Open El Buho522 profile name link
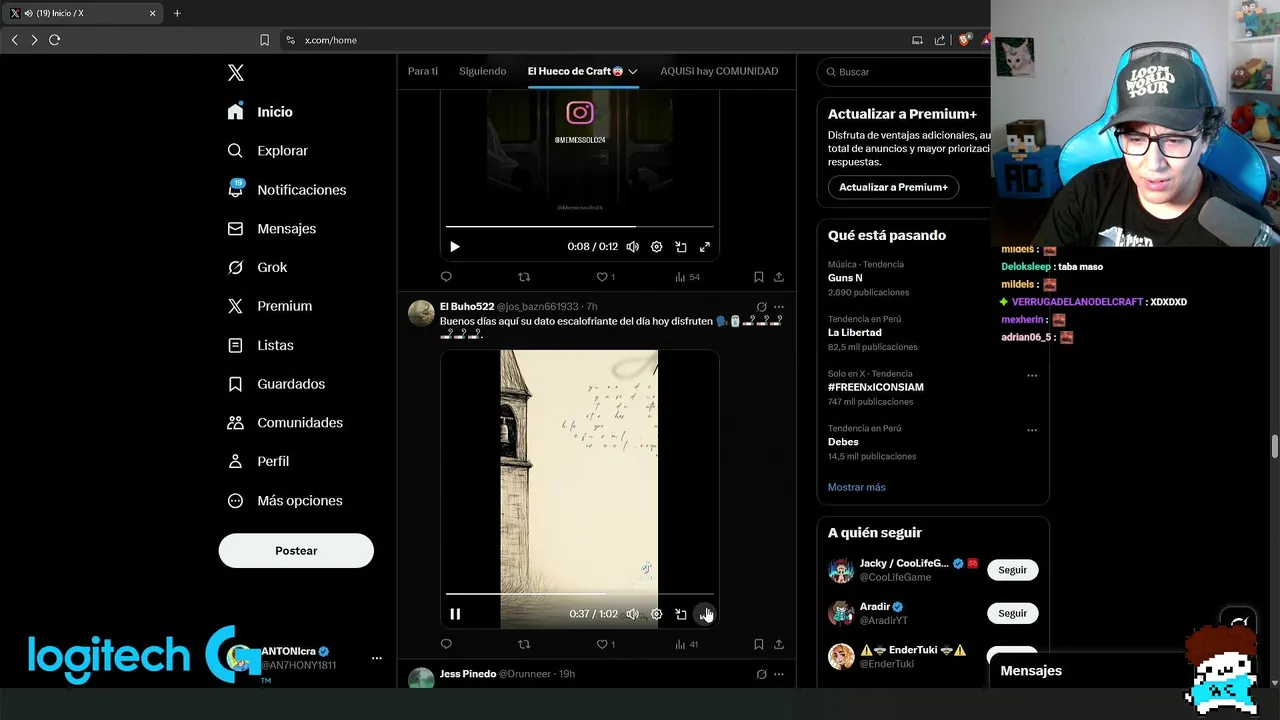The image size is (1280, 720). click(467, 307)
